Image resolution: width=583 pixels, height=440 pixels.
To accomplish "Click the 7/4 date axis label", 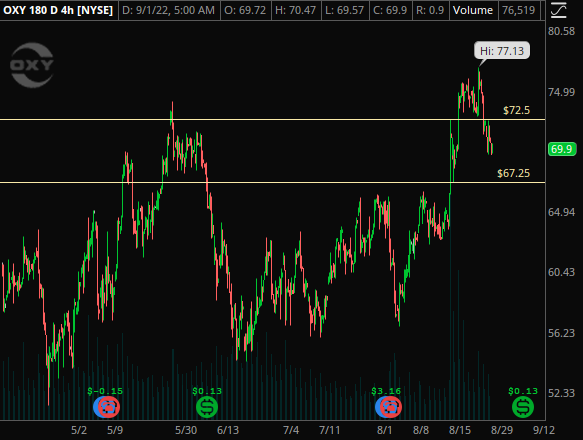I will (291, 430).
